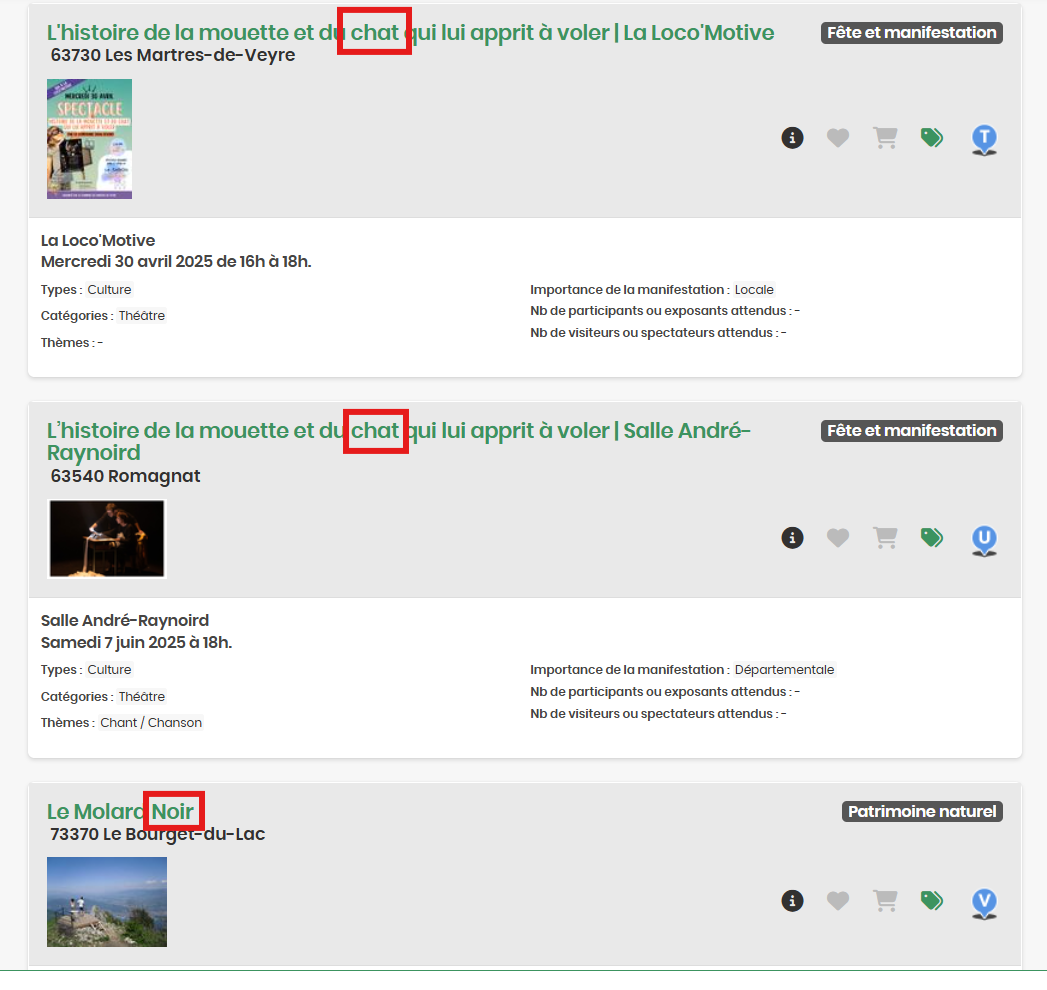
Task: Click address 63540 Romagnat
Action: (x=126, y=476)
